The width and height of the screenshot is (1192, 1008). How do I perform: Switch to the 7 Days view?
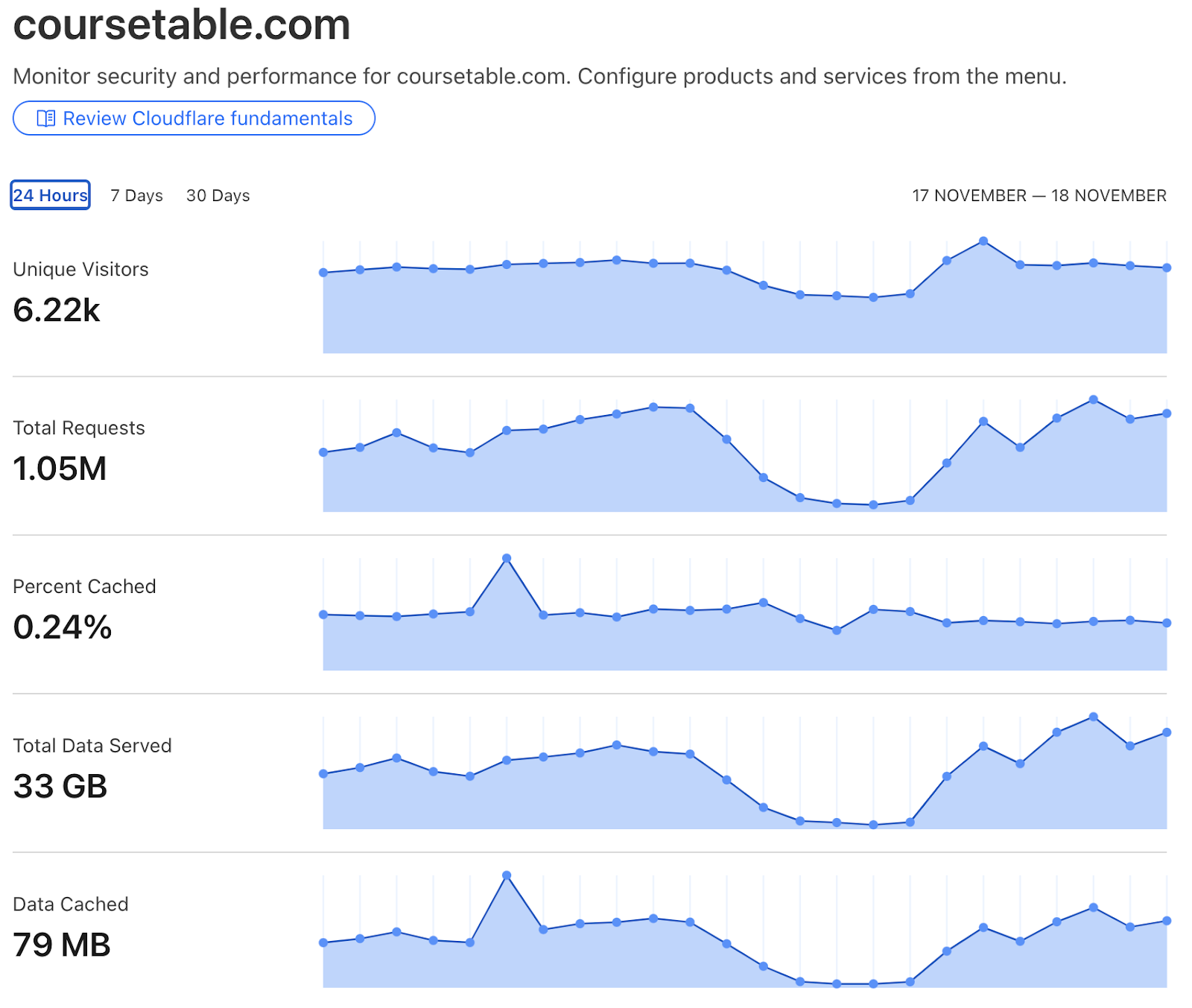pos(136,195)
